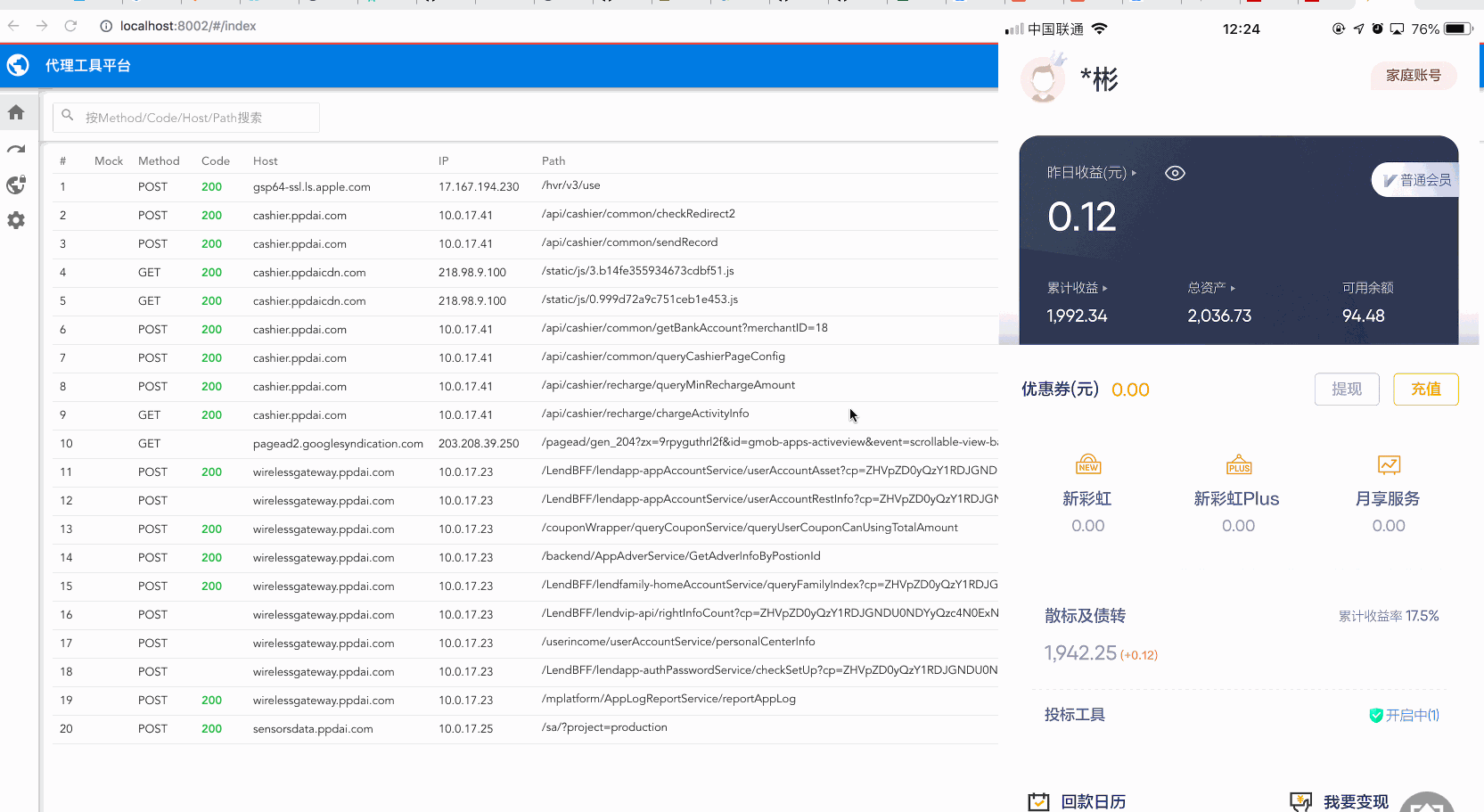Select the queryMinRechargeAmount request path
The width and height of the screenshot is (1484, 812).
pyautogui.click(x=668, y=385)
